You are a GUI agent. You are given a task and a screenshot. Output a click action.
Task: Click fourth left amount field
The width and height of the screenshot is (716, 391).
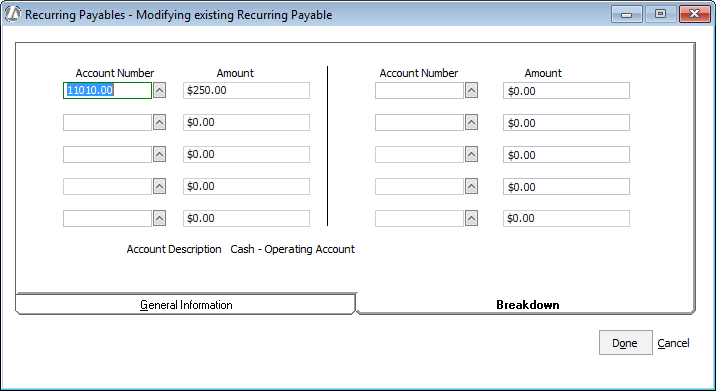click(247, 186)
